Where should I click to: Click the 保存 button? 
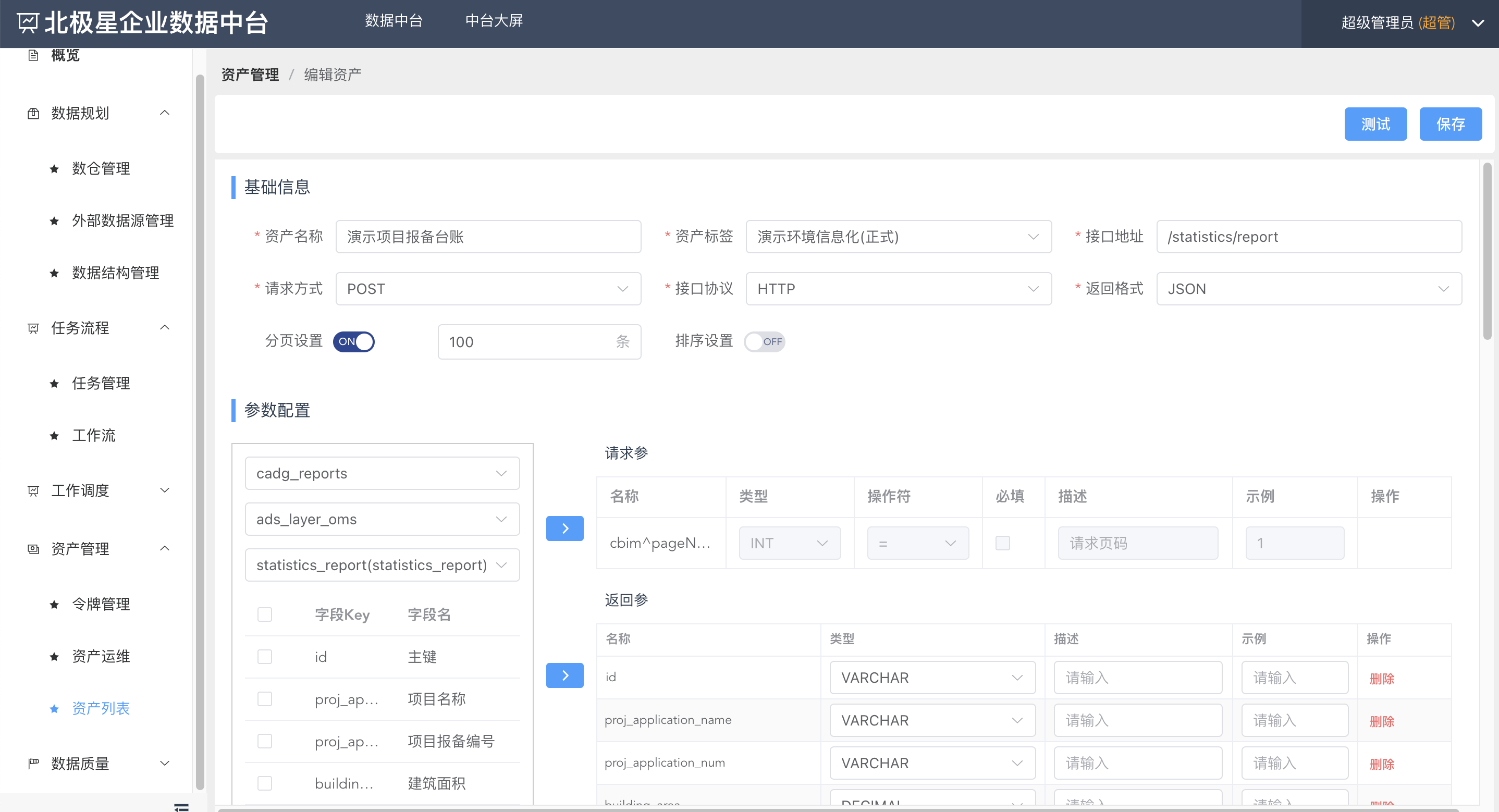pos(1449,124)
